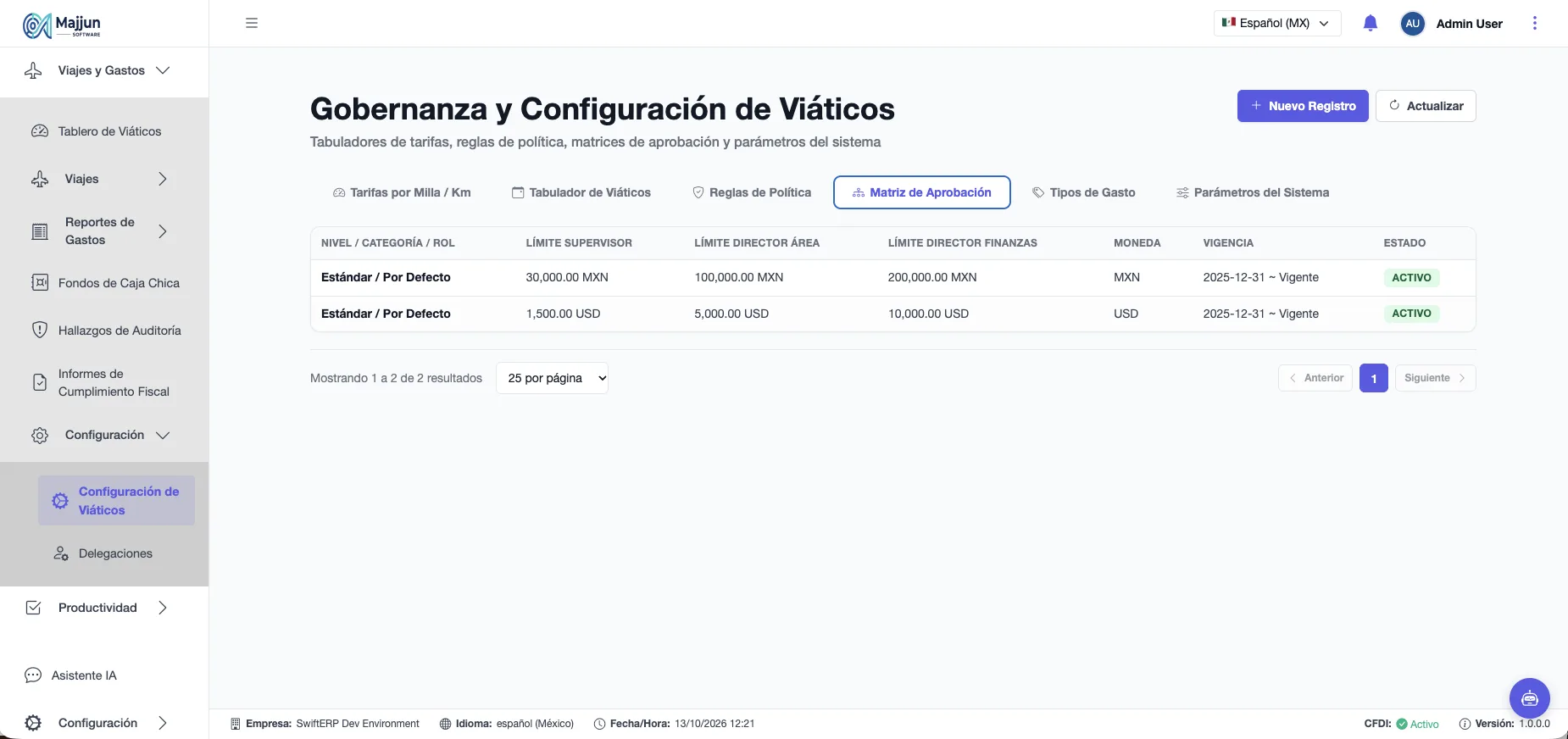Click the Asistente IA chat bubble icon

(x=33, y=675)
